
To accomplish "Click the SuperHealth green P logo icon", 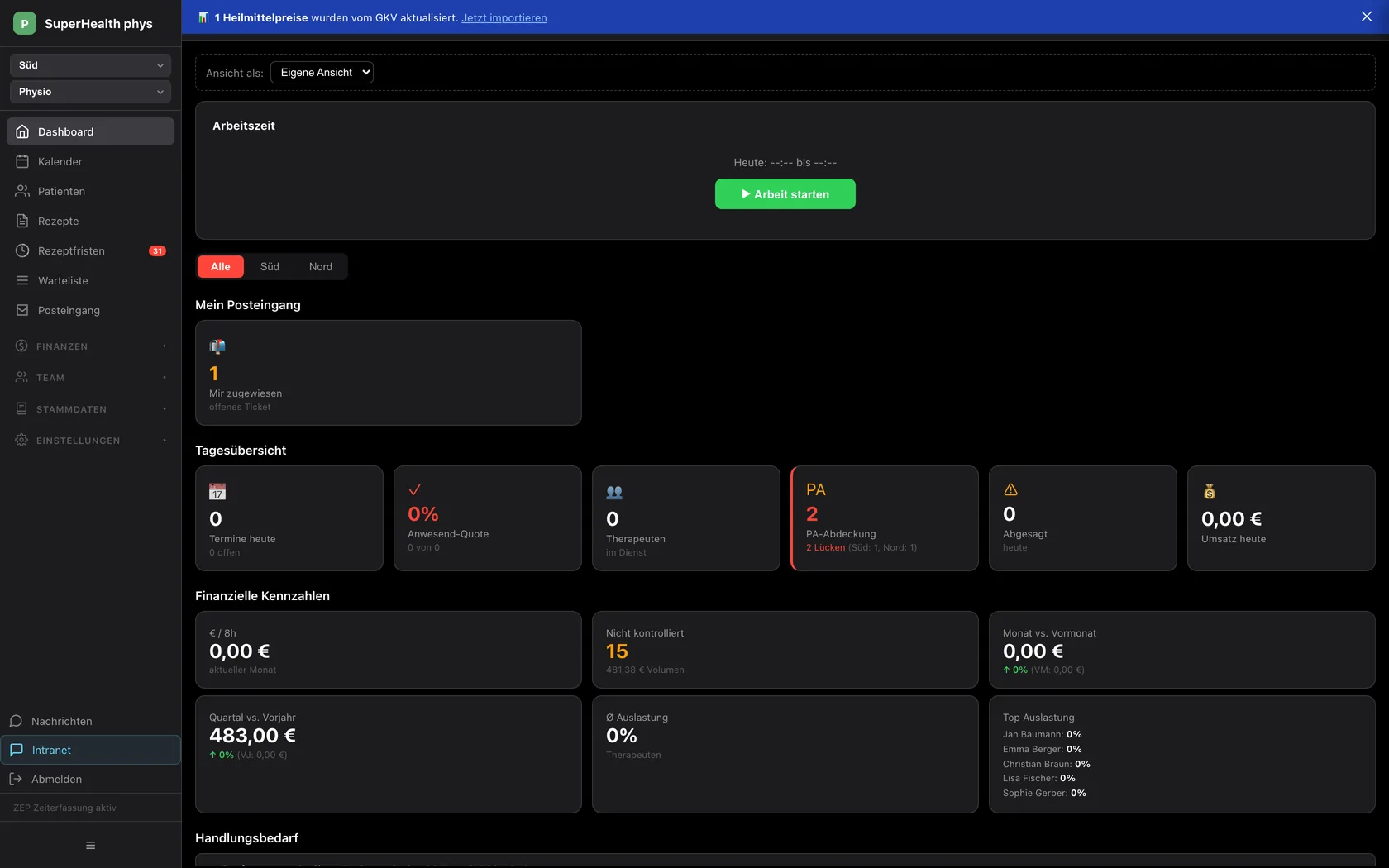I will click(24, 23).
